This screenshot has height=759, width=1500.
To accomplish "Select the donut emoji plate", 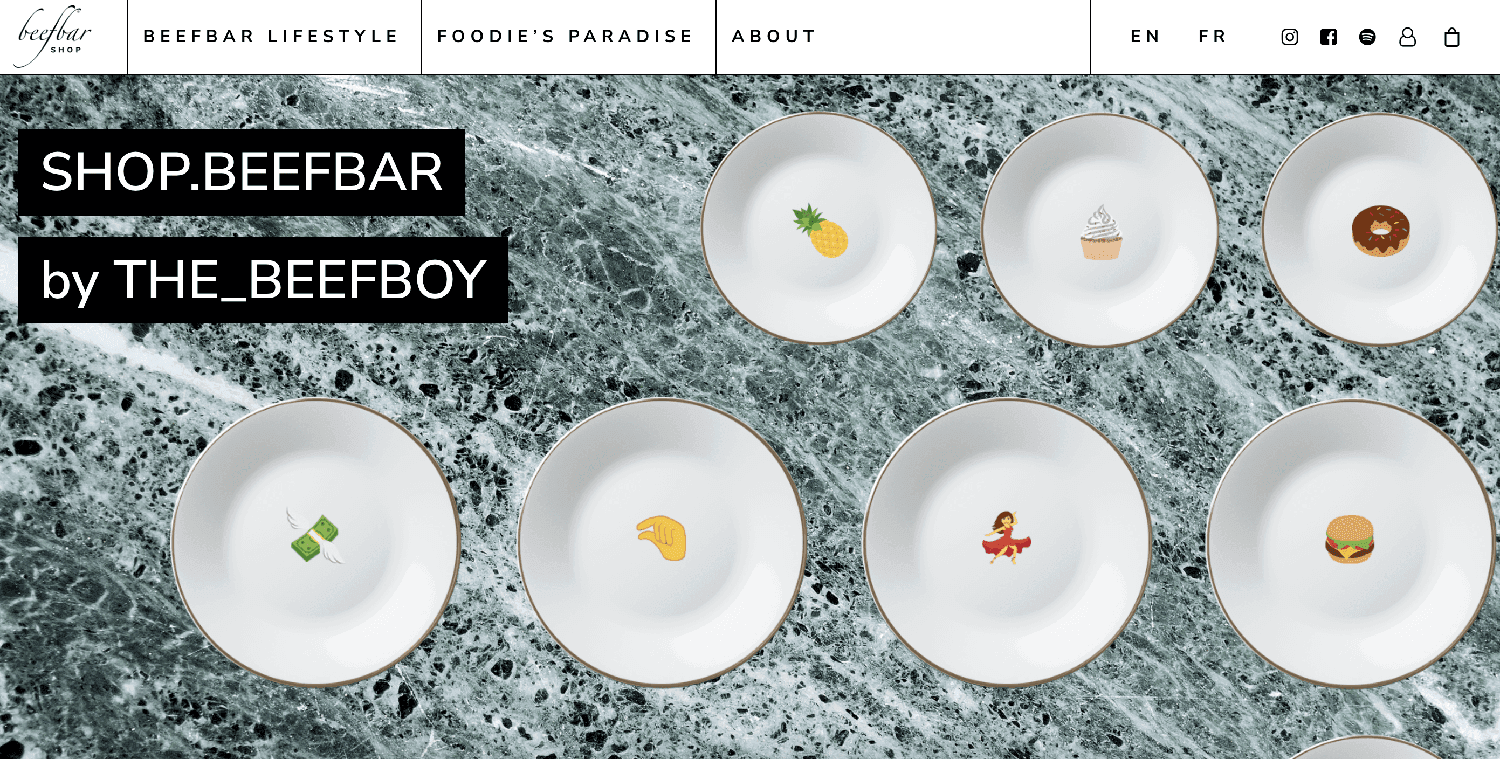I will click(x=1381, y=230).
